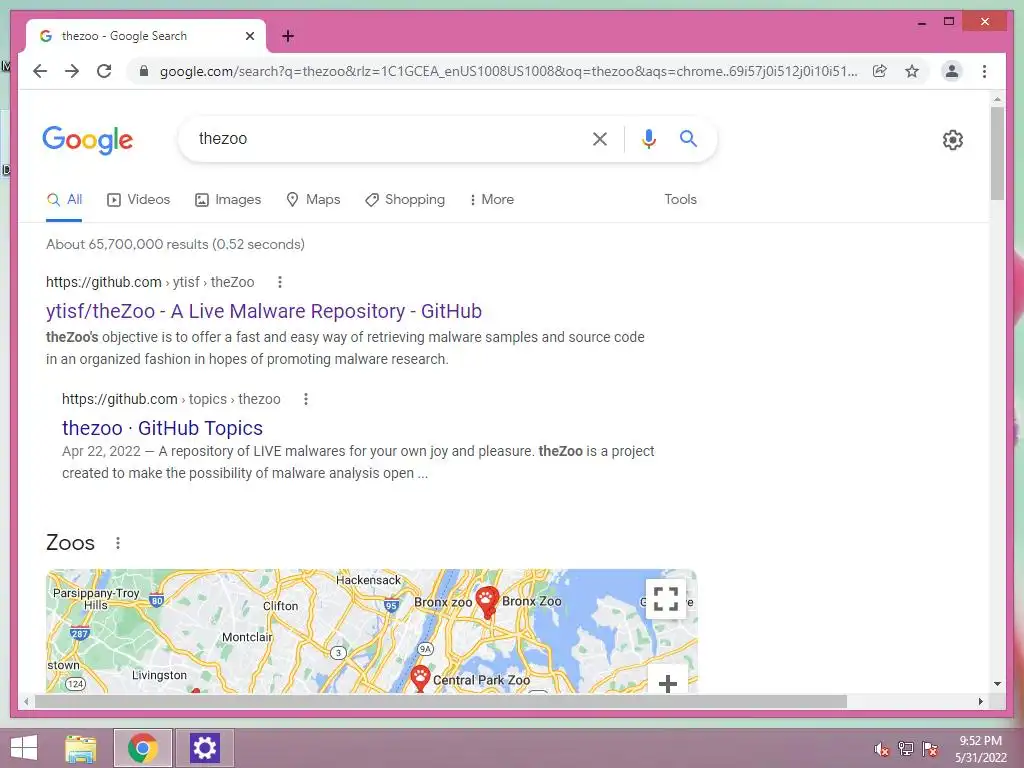Switch to the Images search tab

click(x=228, y=200)
